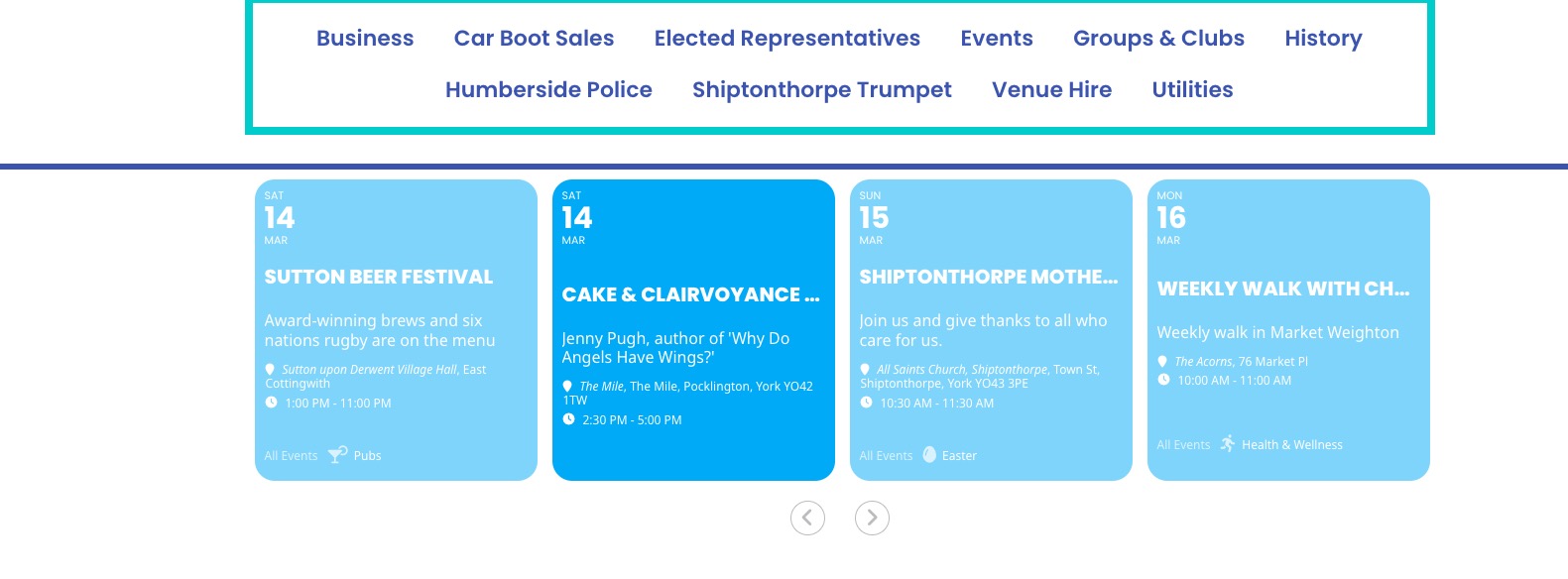Select Venue Hire in navigation
The image size is (1568, 579).
1051,89
